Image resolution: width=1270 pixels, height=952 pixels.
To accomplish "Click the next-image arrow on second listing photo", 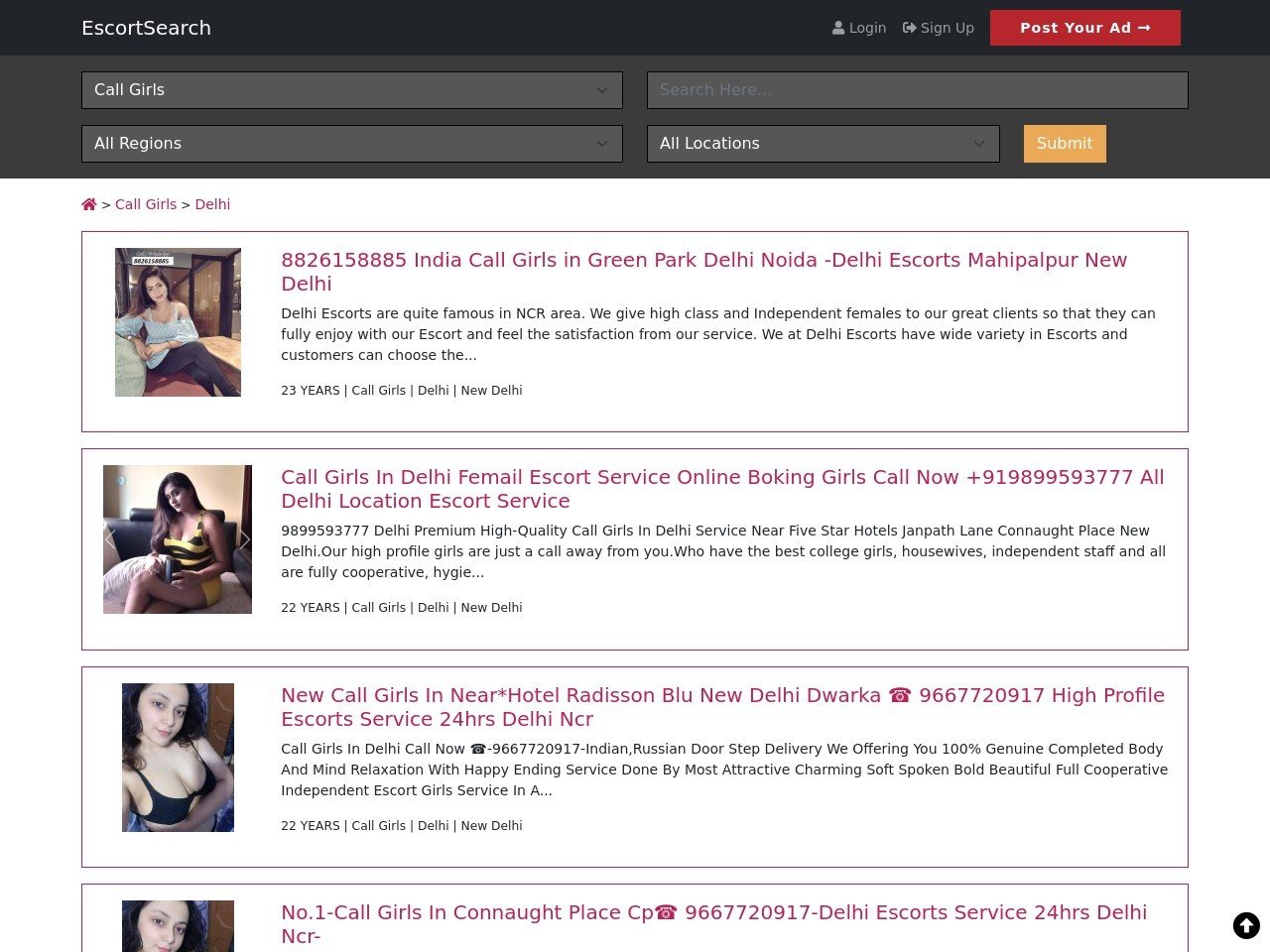I will point(245,538).
